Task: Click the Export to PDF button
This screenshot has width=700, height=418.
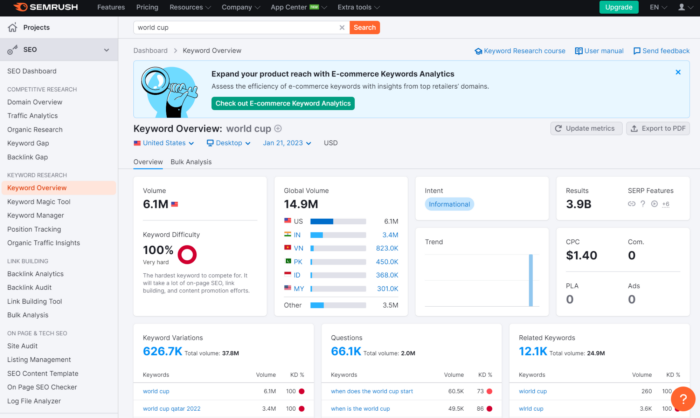Action: 658,129
